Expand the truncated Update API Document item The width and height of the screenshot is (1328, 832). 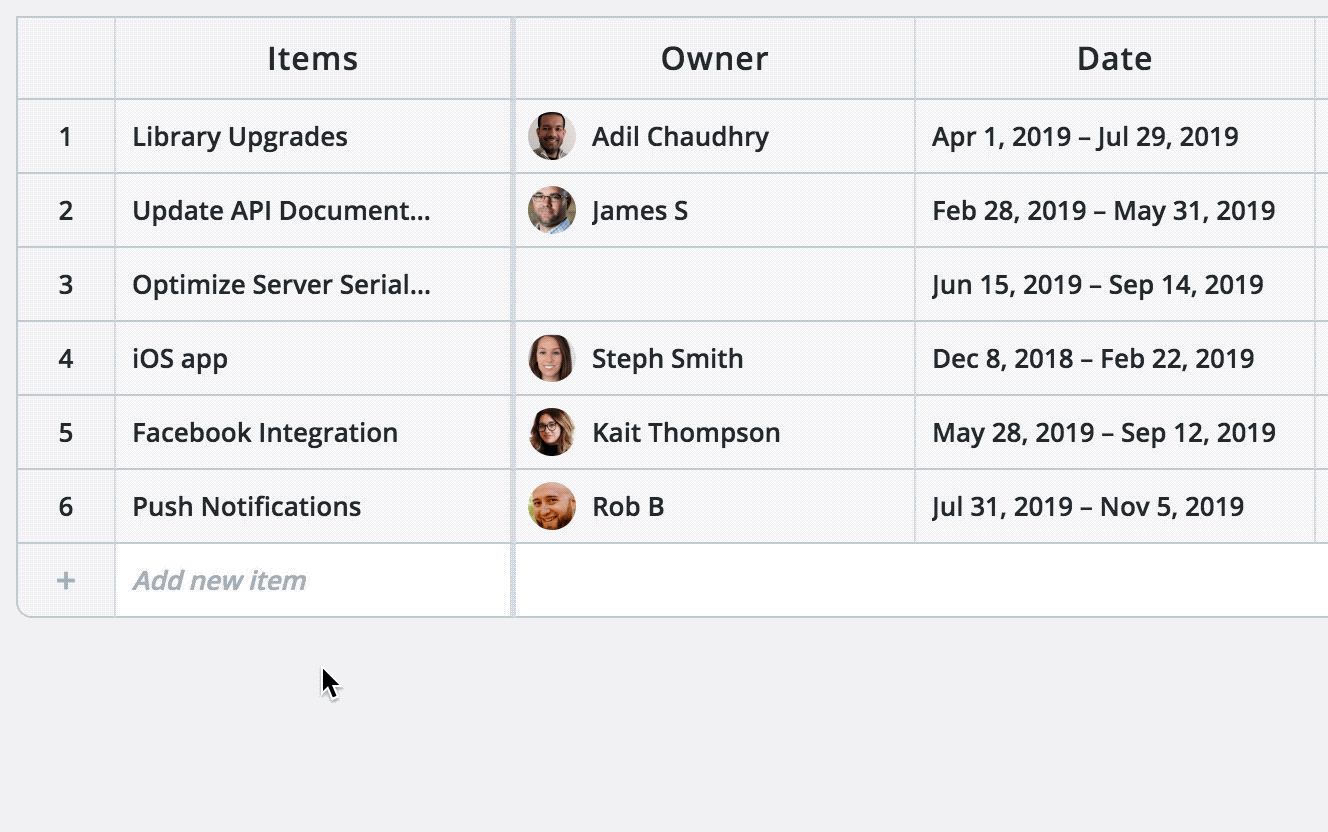coord(281,210)
